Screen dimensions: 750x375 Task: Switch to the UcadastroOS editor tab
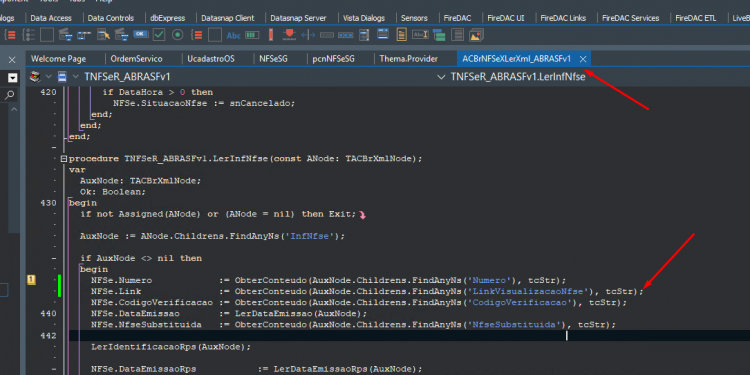click(211, 59)
